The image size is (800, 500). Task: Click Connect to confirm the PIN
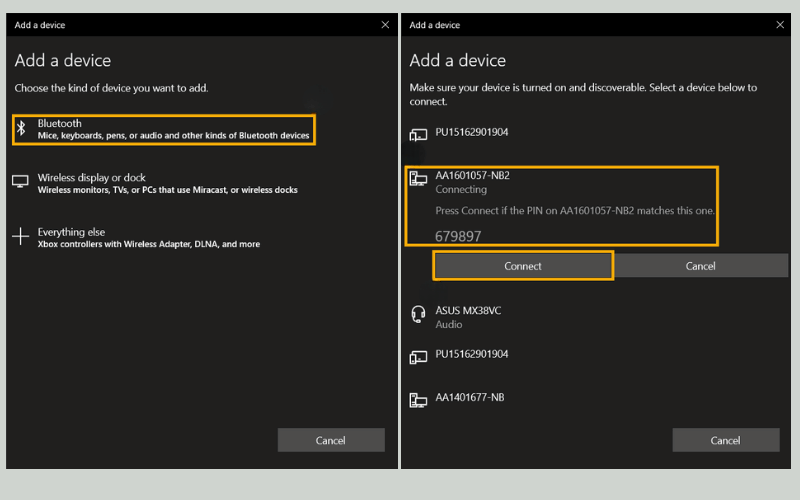pyautogui.click(x=523, y=266)
